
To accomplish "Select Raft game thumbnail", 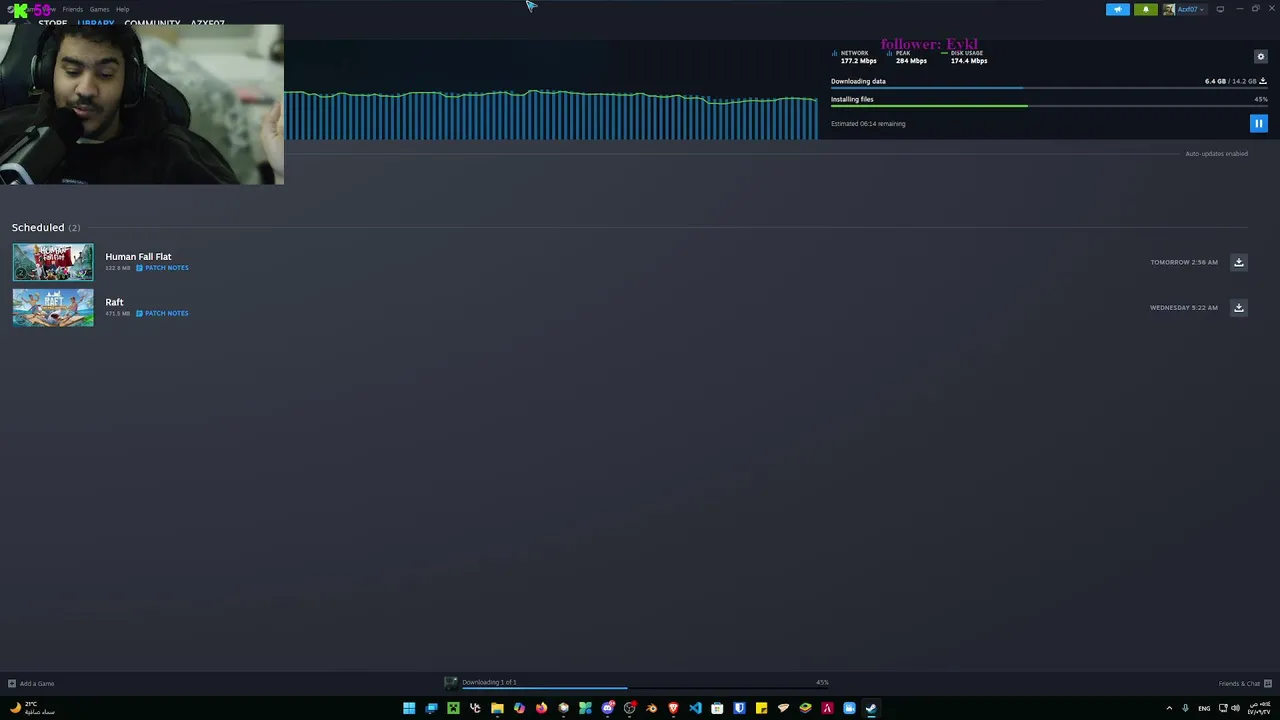I will tap(53, 307).
